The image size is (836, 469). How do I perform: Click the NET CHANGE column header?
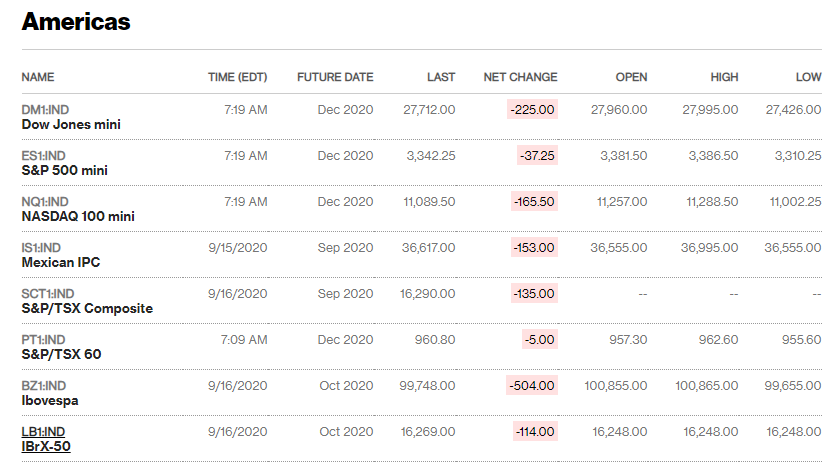520,77
